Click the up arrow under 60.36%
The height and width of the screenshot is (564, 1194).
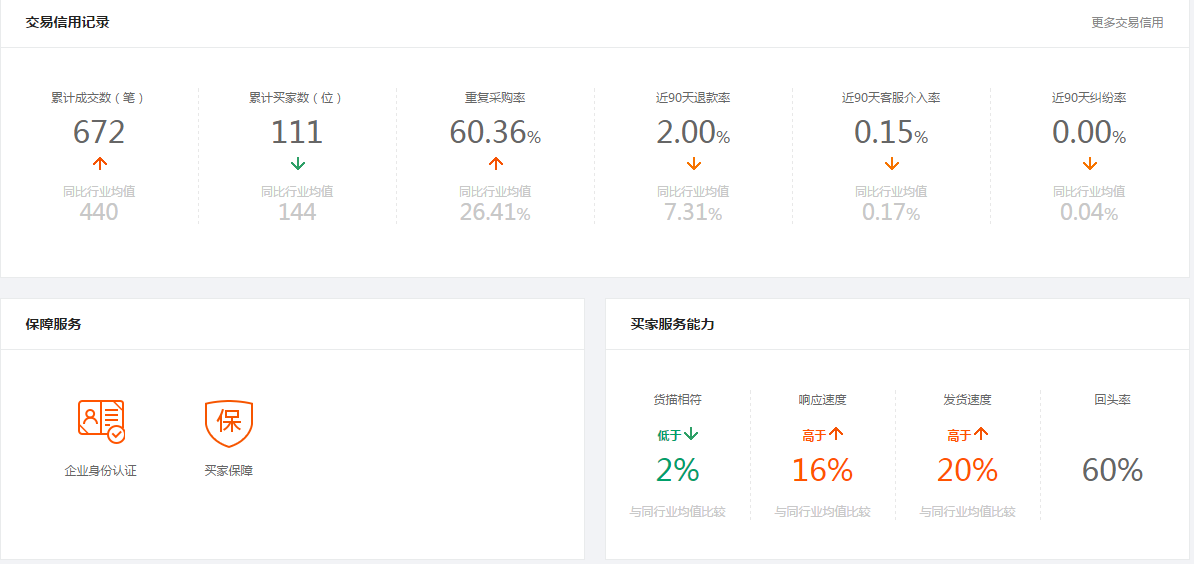(495, 164)
